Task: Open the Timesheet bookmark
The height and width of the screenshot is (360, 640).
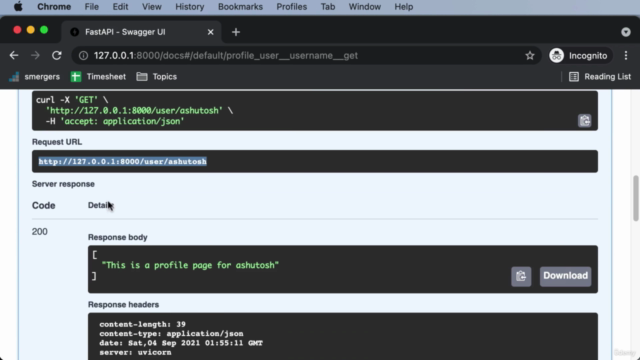Action: [x=98, y=77]
